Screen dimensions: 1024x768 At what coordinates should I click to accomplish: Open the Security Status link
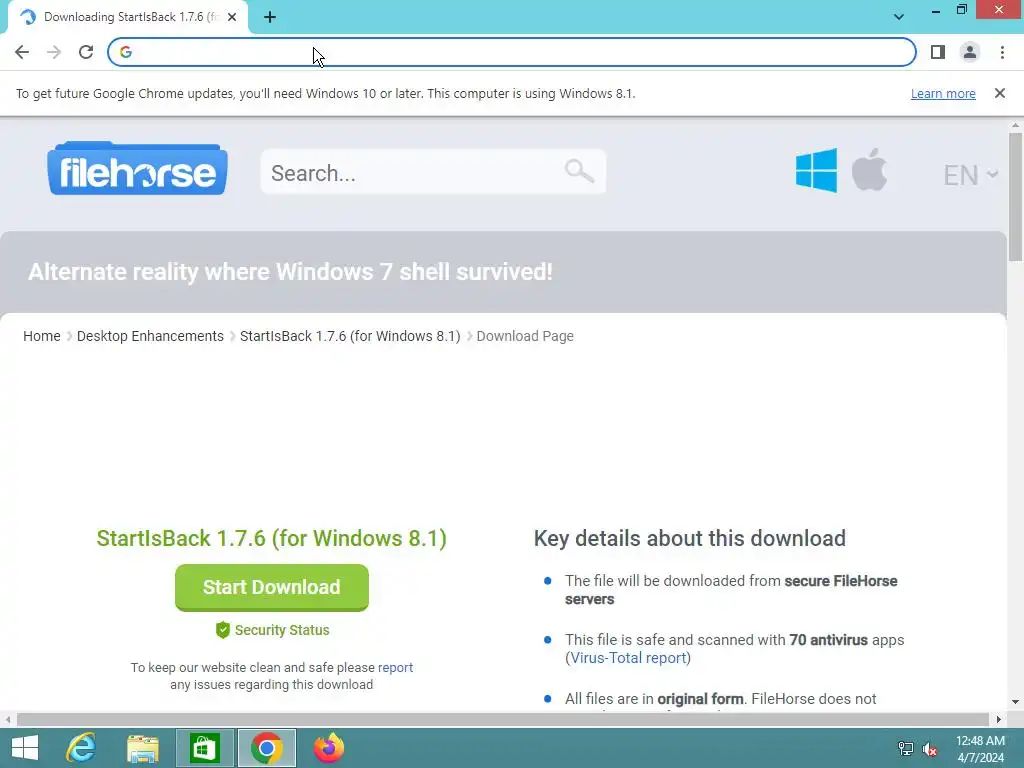tap(282, 630)
